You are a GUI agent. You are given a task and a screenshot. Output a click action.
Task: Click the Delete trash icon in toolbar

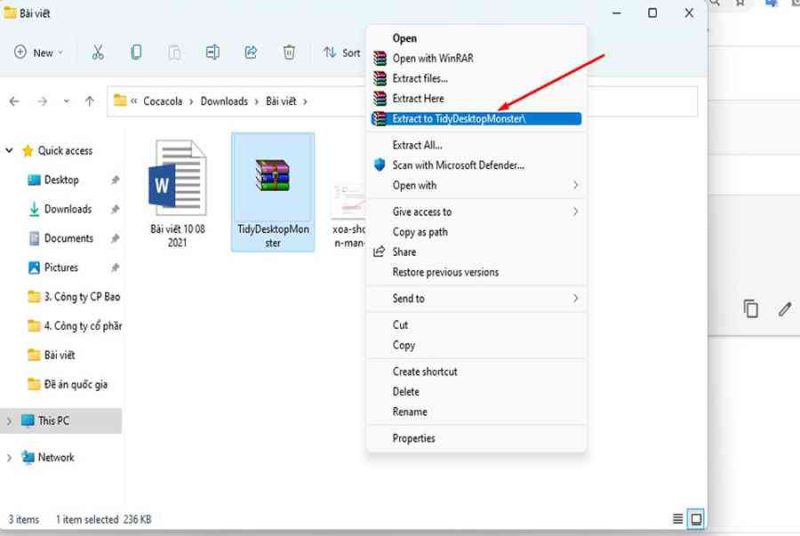tap(289, 52)
